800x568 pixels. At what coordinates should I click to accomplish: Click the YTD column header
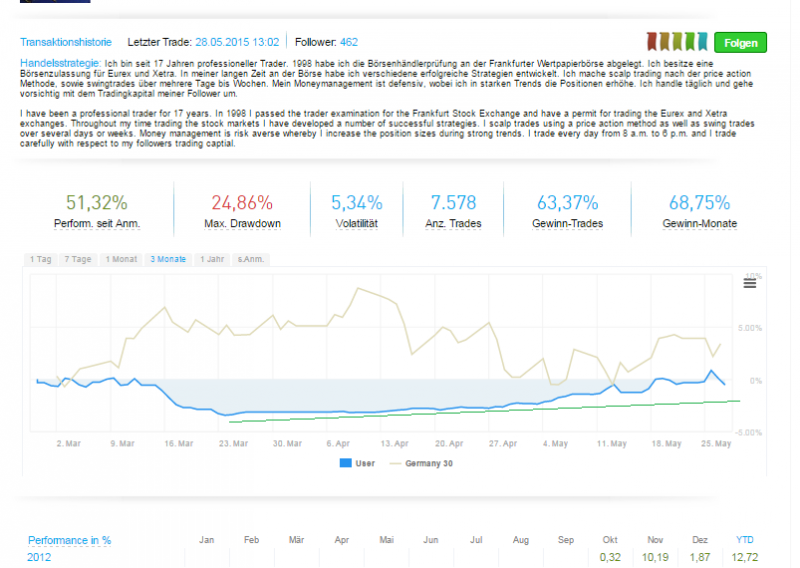click(745, 540)
